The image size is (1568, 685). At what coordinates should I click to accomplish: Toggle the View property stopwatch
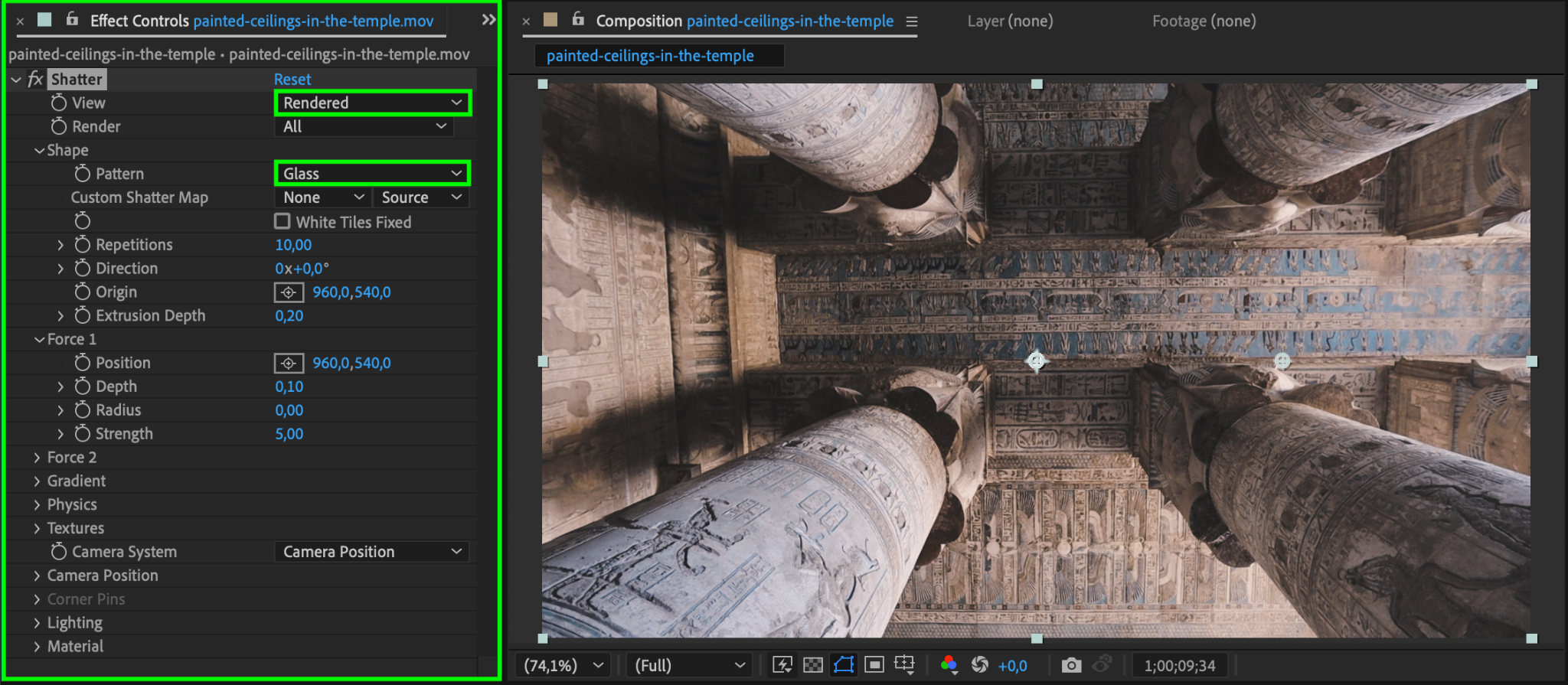click(59, 103)
